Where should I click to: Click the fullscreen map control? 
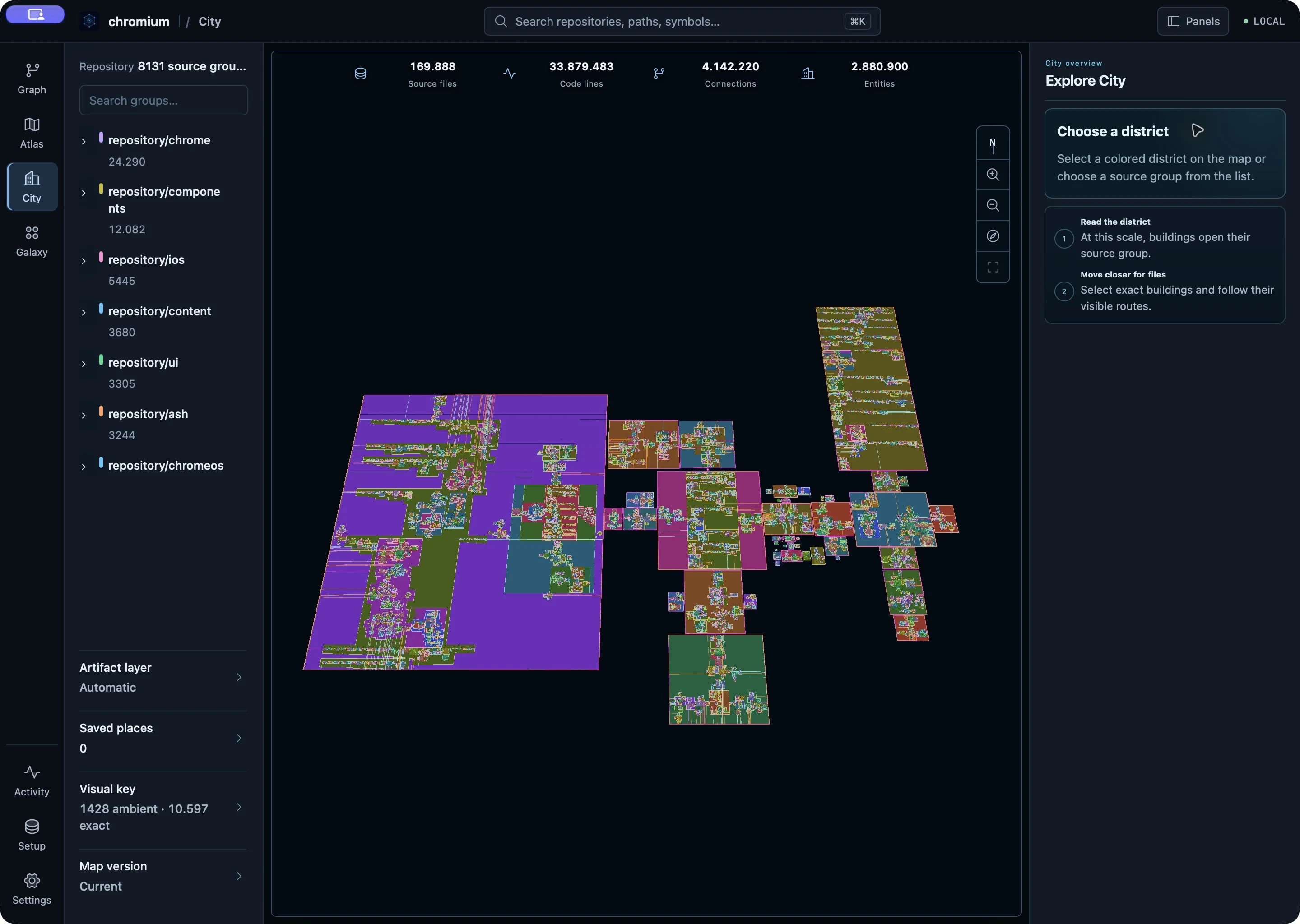point(993,267)
